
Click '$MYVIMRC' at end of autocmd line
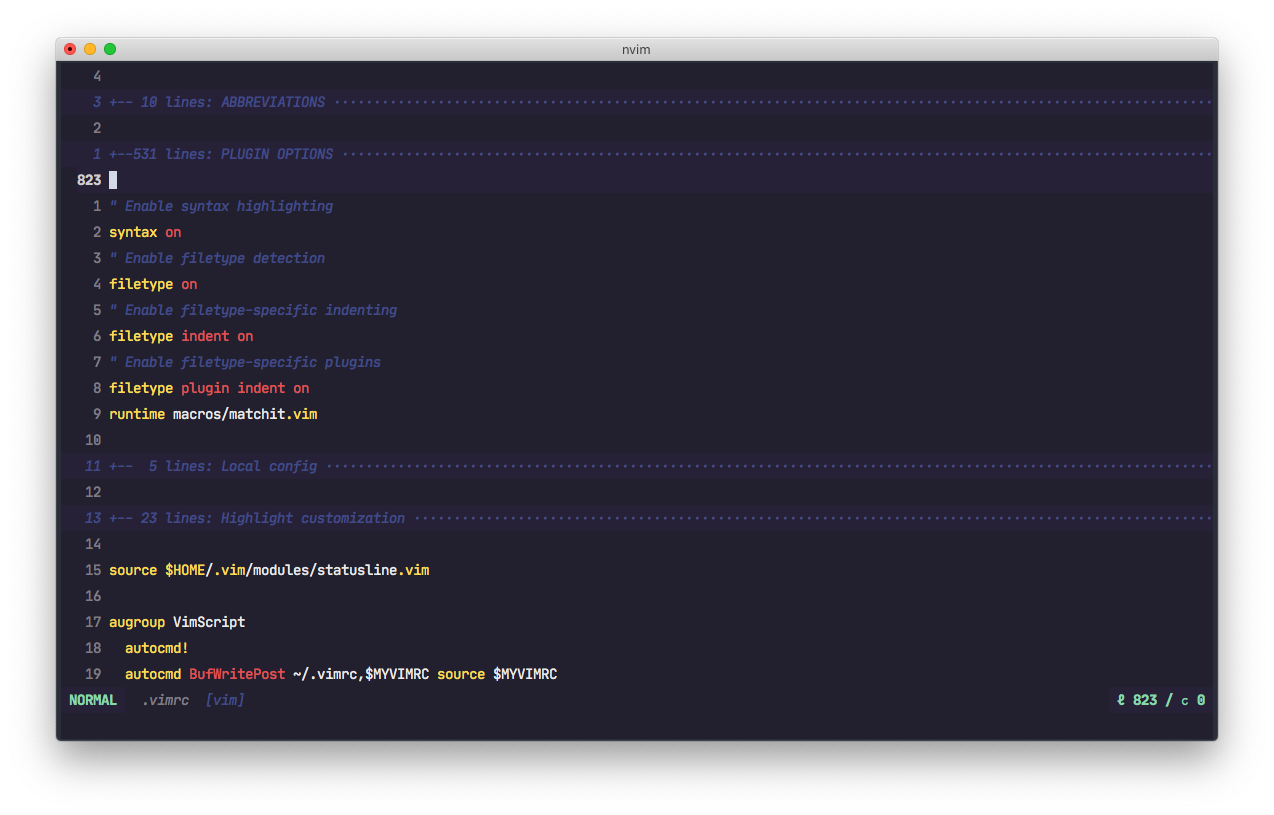coord(525,674)
